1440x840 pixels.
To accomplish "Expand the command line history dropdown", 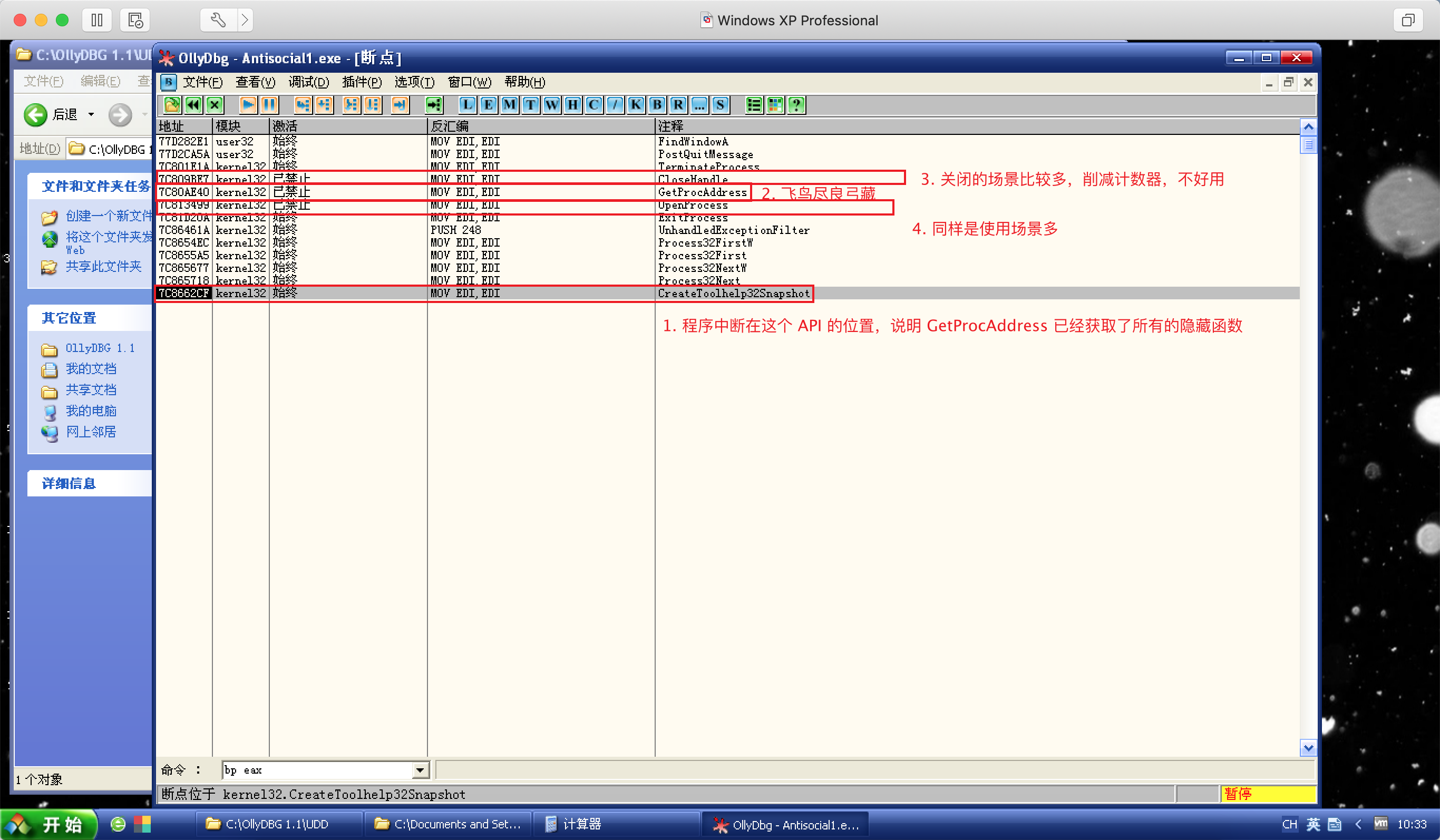I will pyautogui.click(x=420, y=770).
